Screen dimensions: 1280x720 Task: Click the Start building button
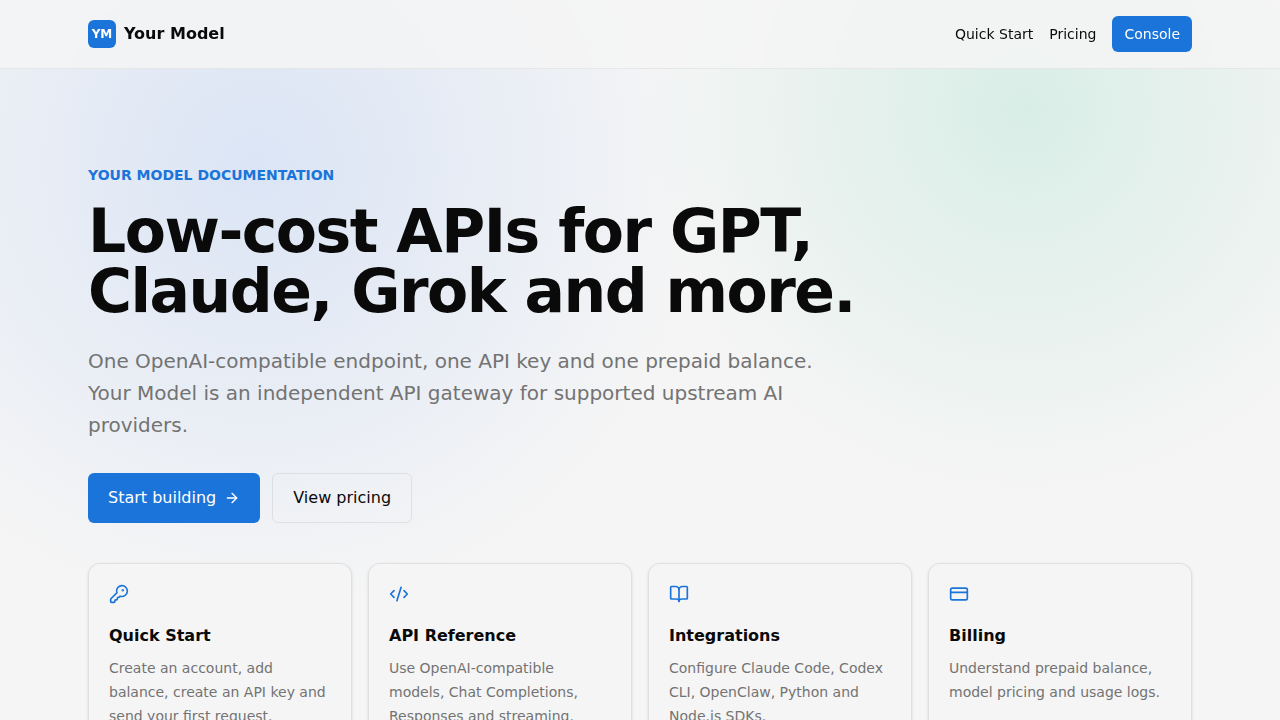pos(174,498)
